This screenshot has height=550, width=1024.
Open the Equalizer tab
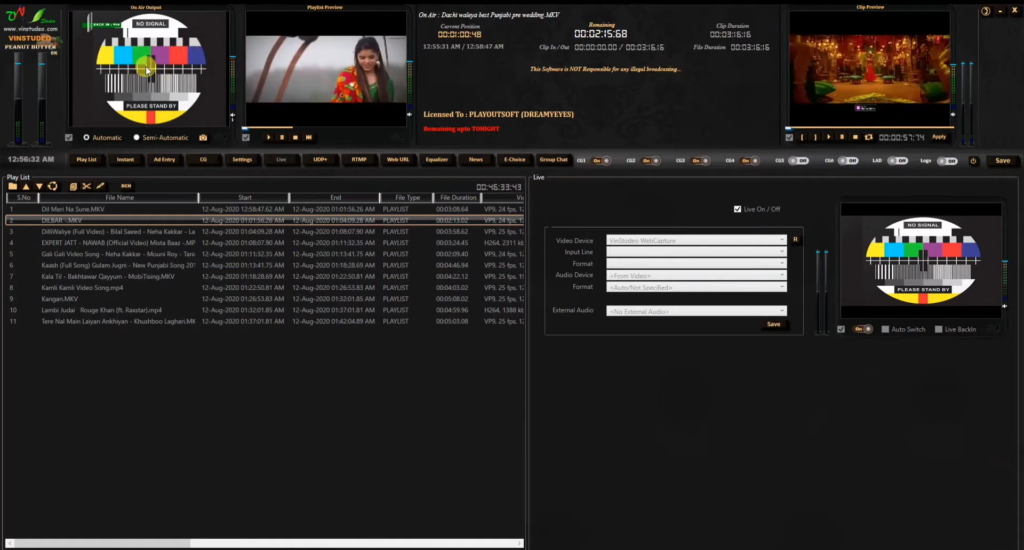coord(437,159)
